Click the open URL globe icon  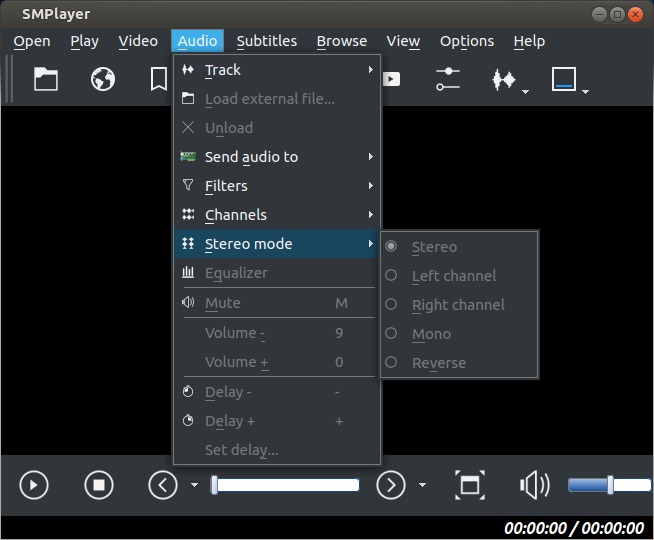click(102, 79)
